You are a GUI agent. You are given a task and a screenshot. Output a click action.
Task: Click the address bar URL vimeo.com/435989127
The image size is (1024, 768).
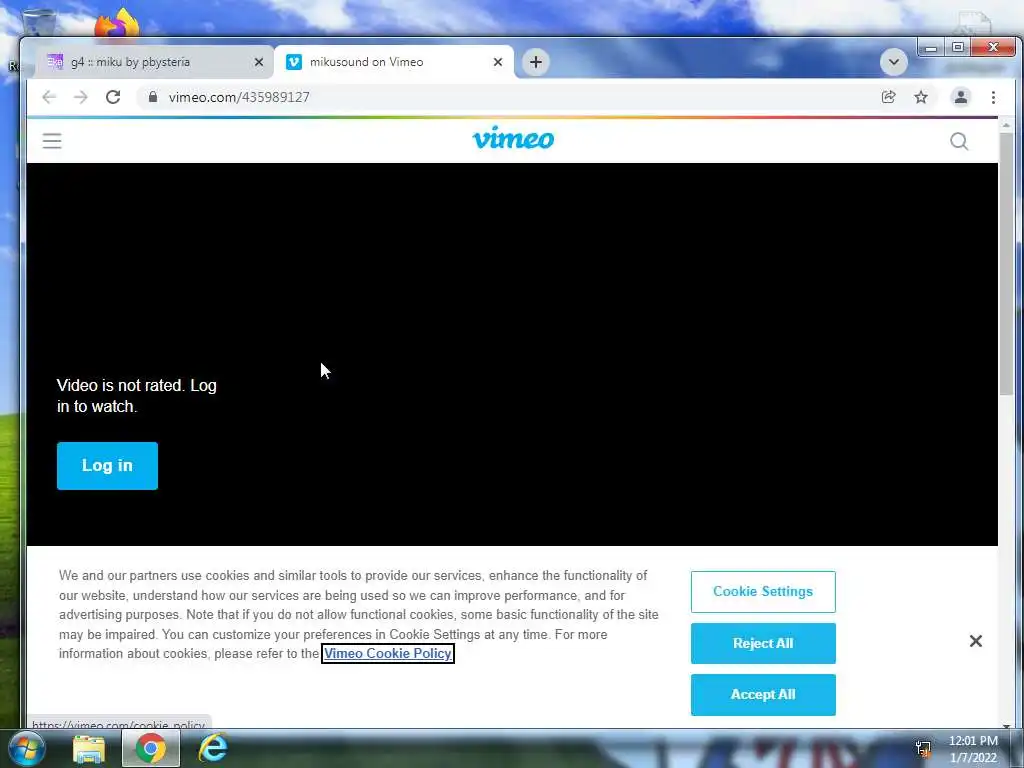pyautogui.click(x=239, y=97)
